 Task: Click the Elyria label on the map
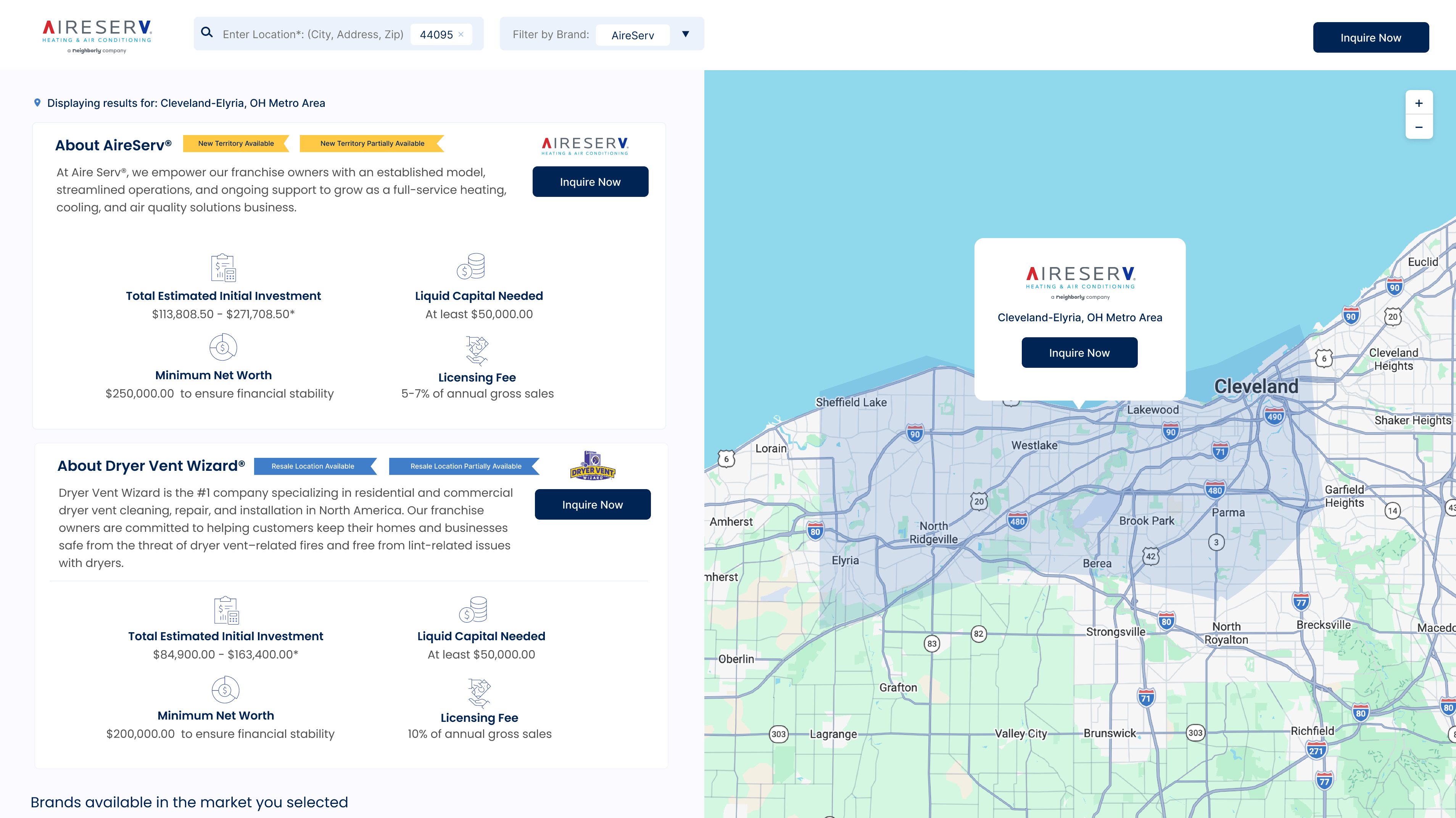pyautogui.click(x=846, y=560)
